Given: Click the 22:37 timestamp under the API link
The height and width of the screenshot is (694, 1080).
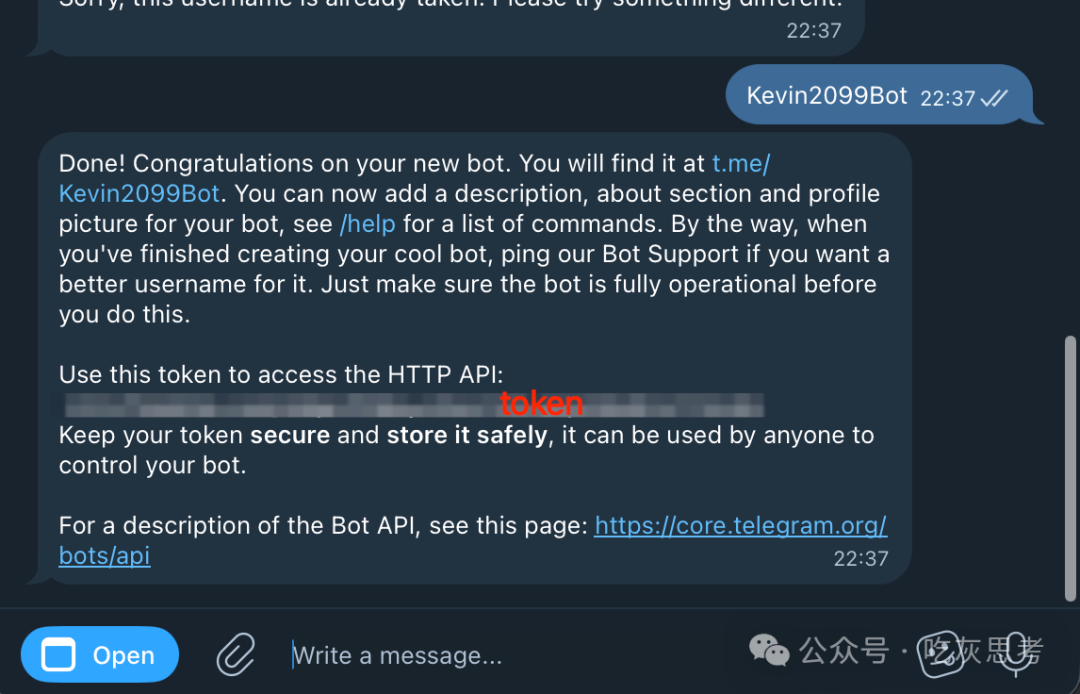Looking at the screenshot, I should coord(860,558).
